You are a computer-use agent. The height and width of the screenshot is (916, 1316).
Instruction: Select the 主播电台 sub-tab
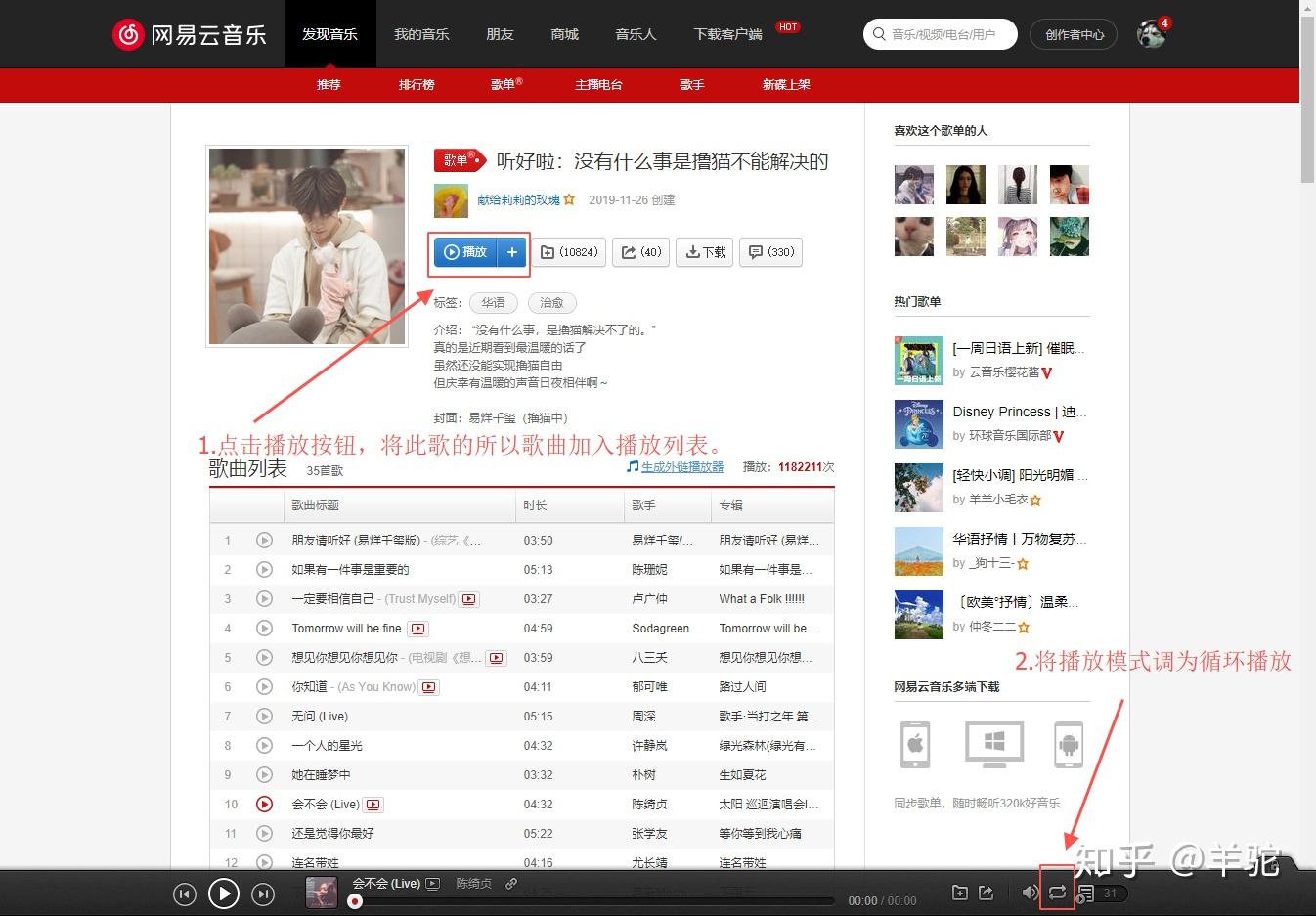tap(598, 85)
